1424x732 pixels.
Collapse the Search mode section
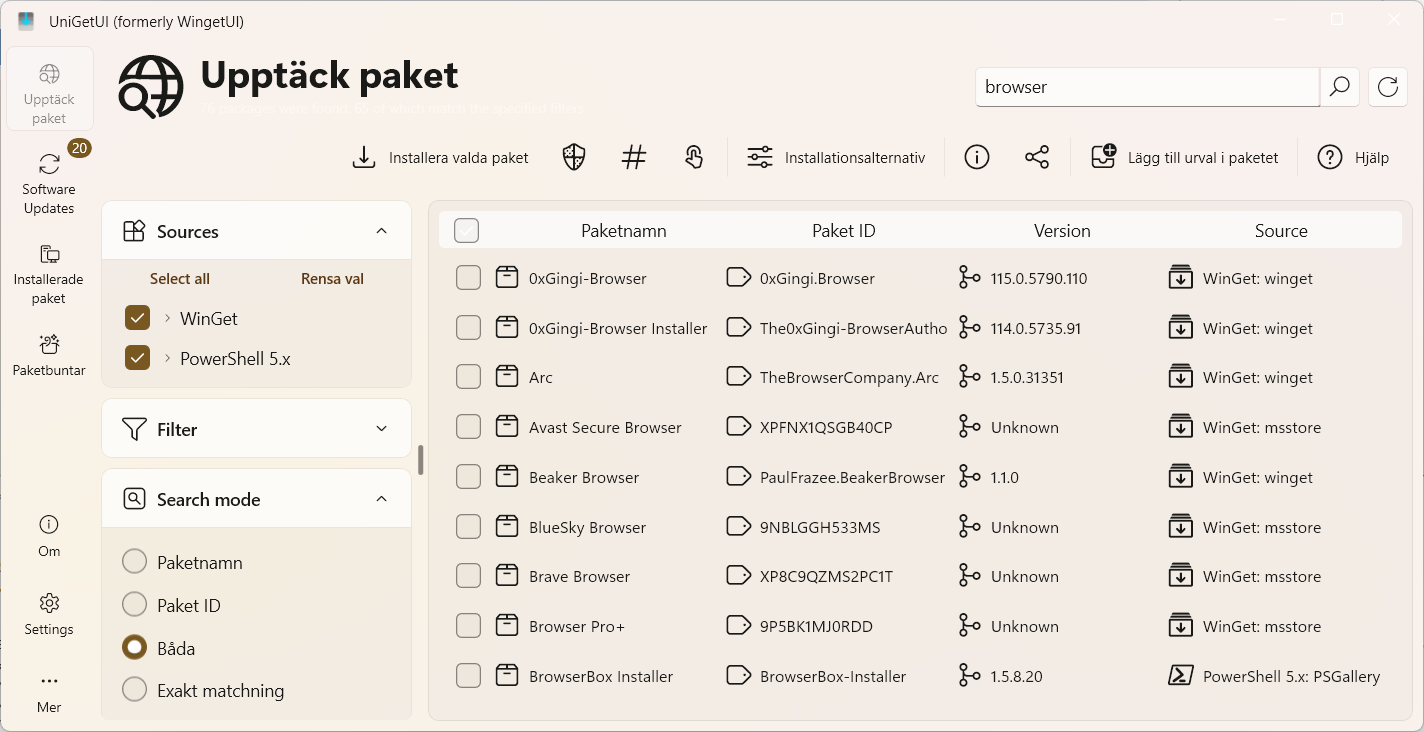click(x=381, y=498)
